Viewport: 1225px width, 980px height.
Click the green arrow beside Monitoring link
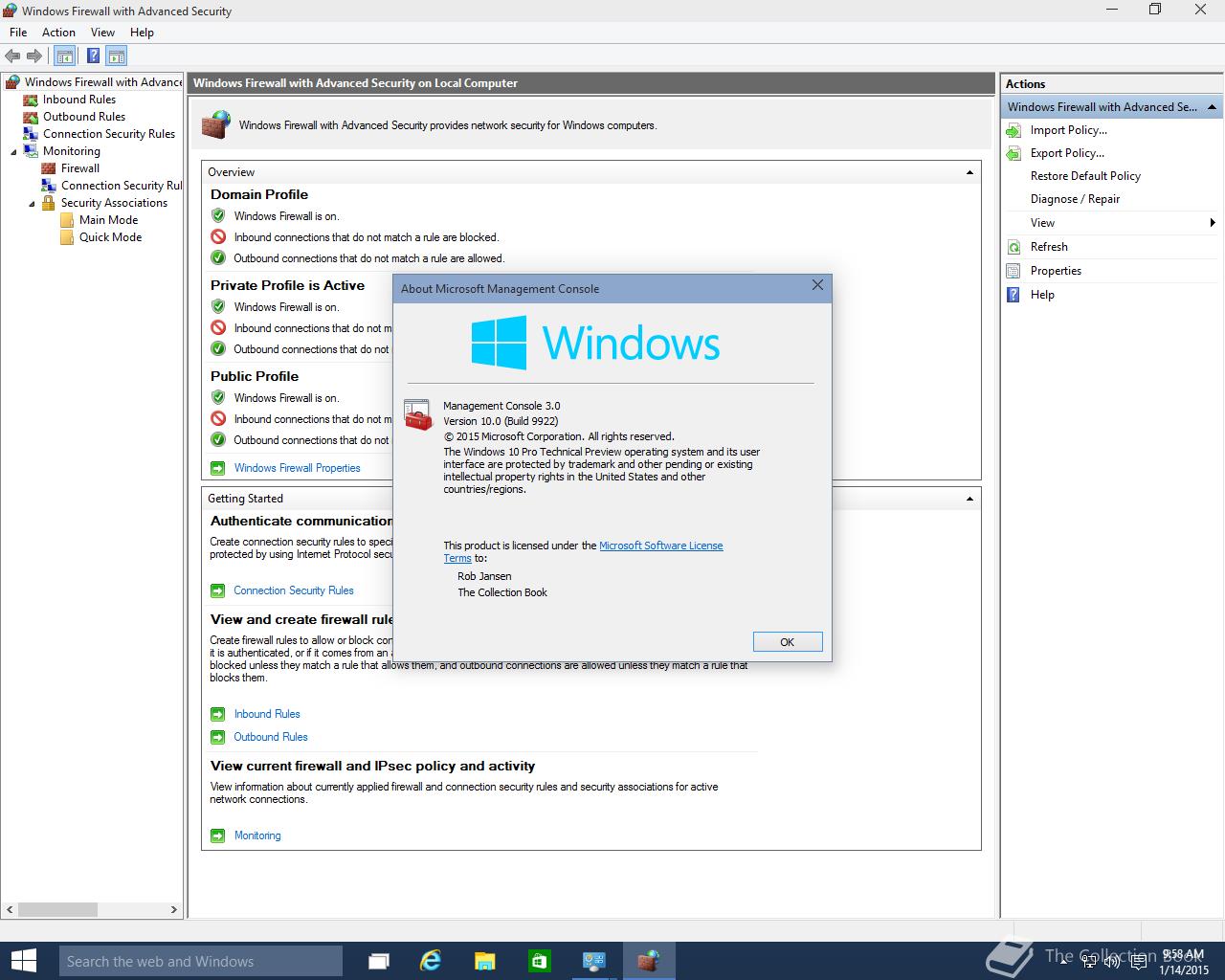217,835
